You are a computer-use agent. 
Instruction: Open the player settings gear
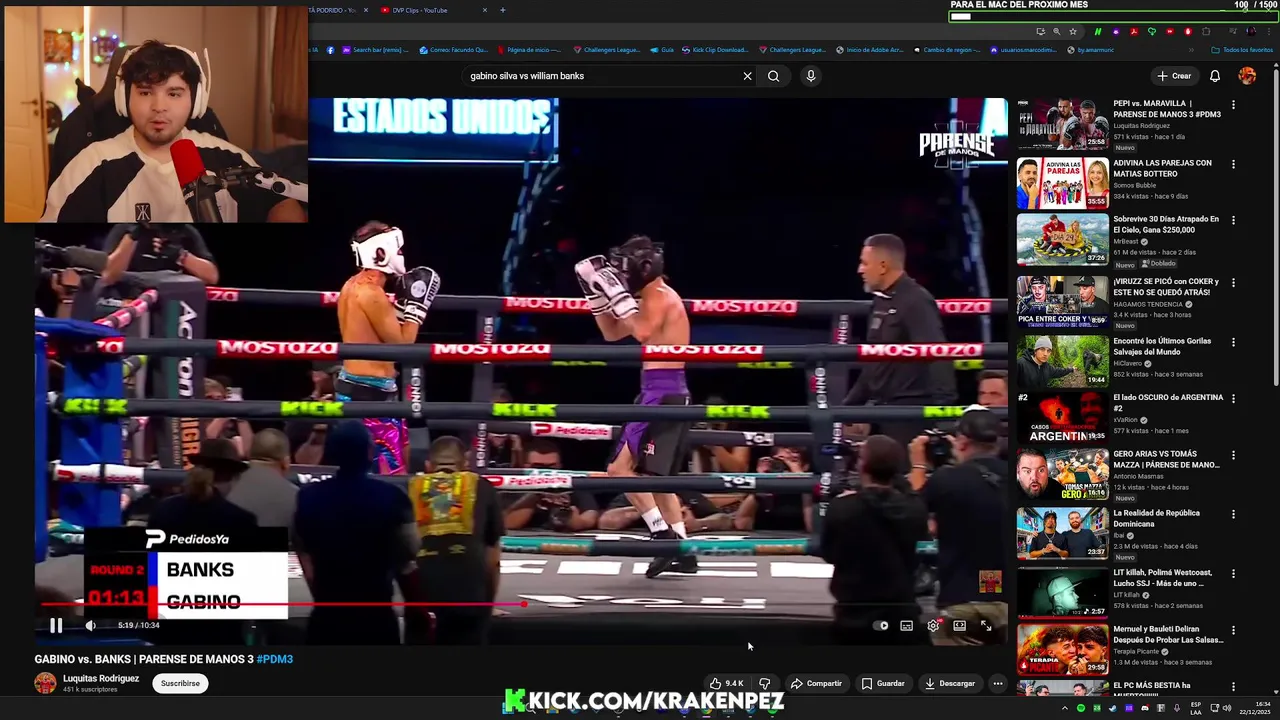coord(933,626)
